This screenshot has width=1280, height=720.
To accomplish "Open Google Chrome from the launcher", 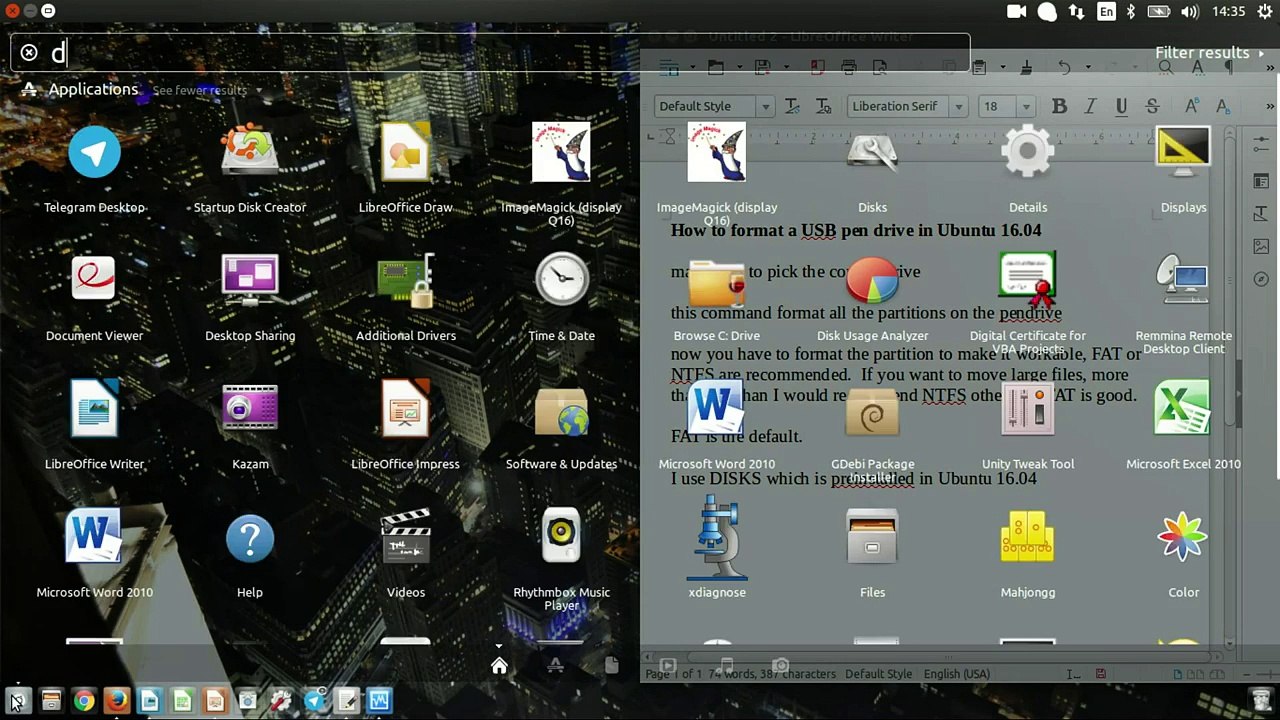I will [x=84, y=701].
